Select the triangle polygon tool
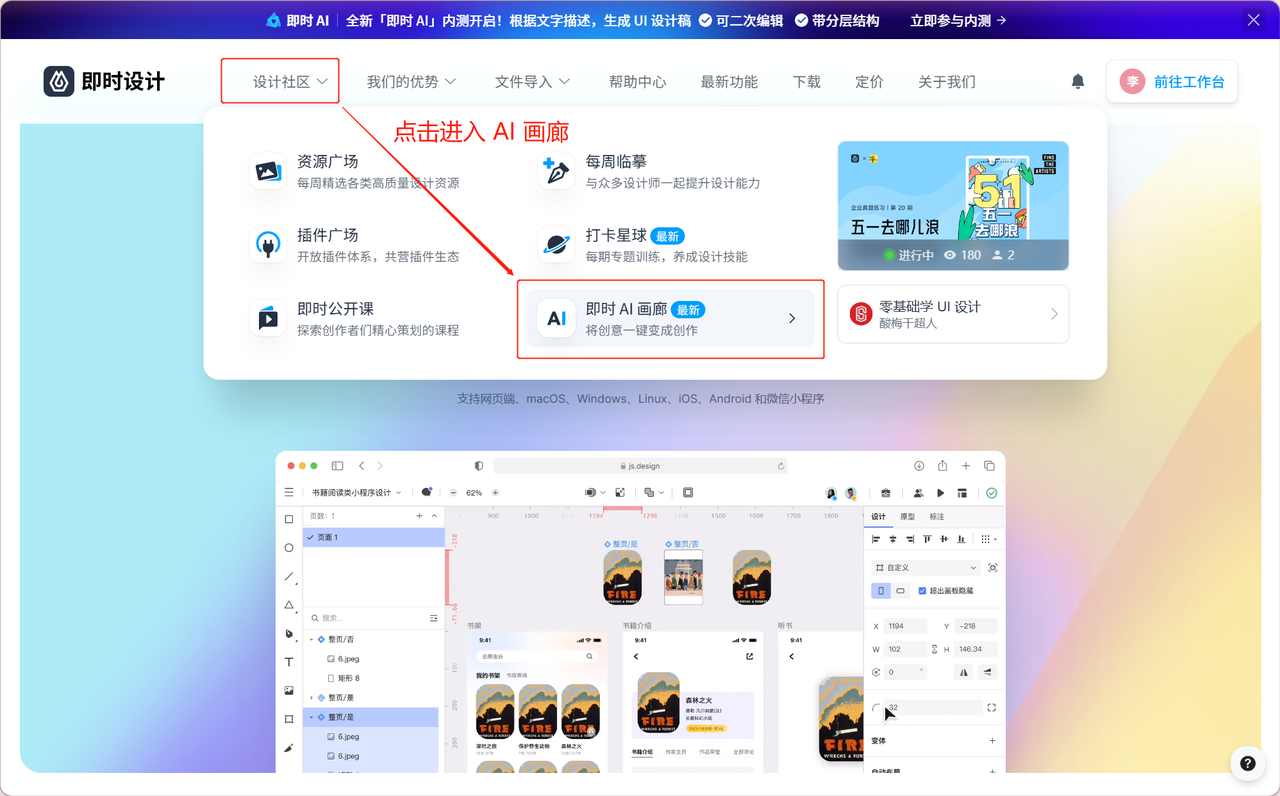The image size is (1280, 796). point(289,605)
